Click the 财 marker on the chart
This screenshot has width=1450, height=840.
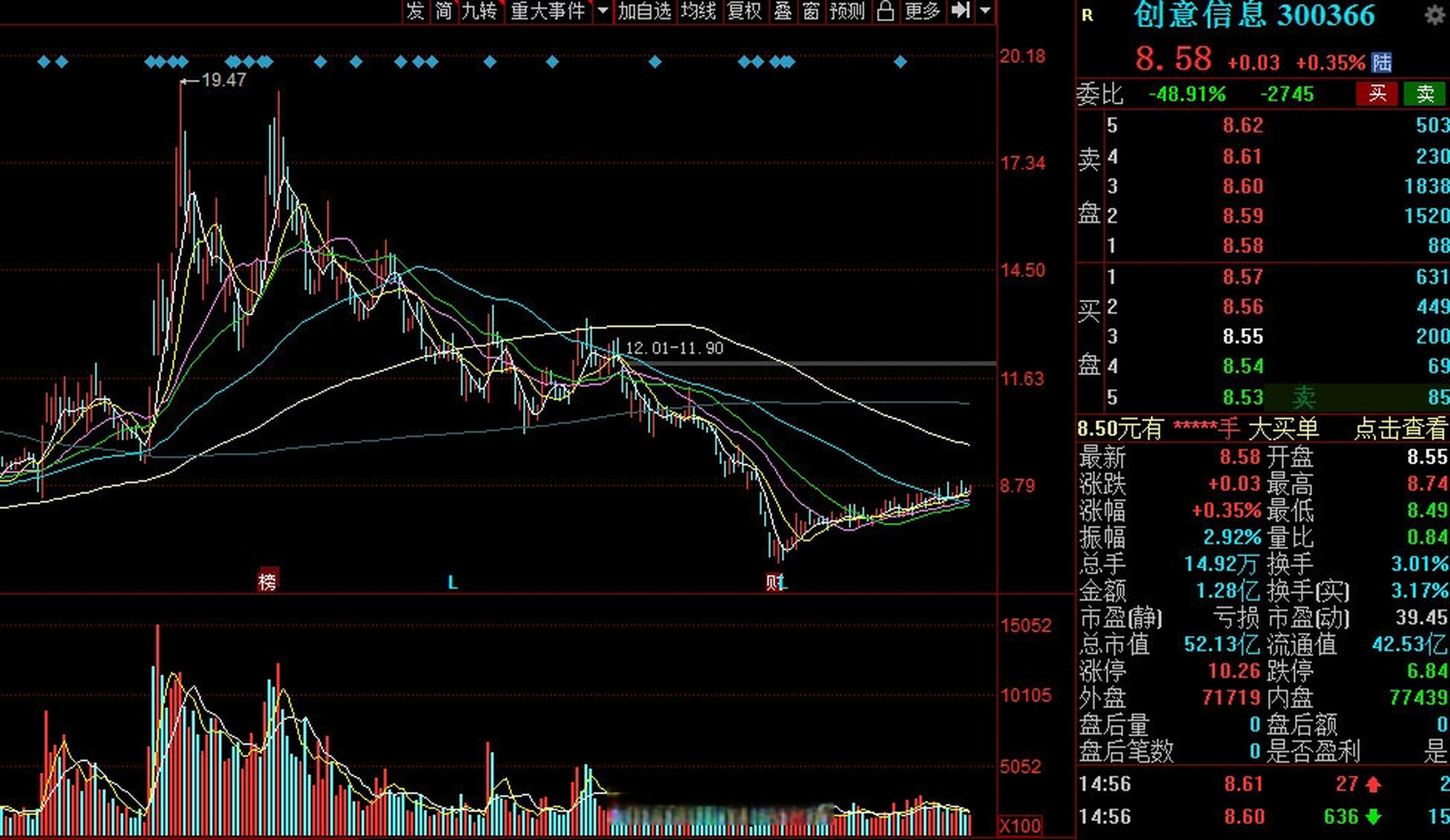pyautogui.click(x=774, y=581)
